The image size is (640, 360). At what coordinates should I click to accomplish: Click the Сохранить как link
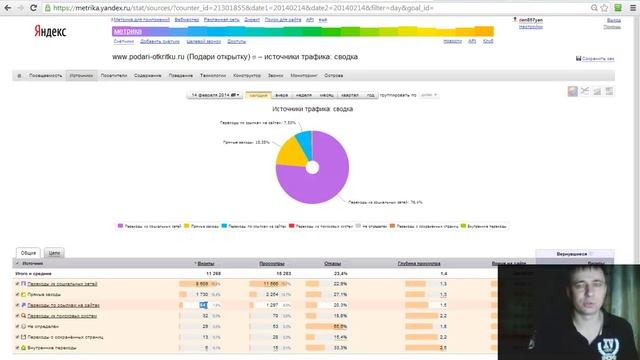tap(598, 58)
